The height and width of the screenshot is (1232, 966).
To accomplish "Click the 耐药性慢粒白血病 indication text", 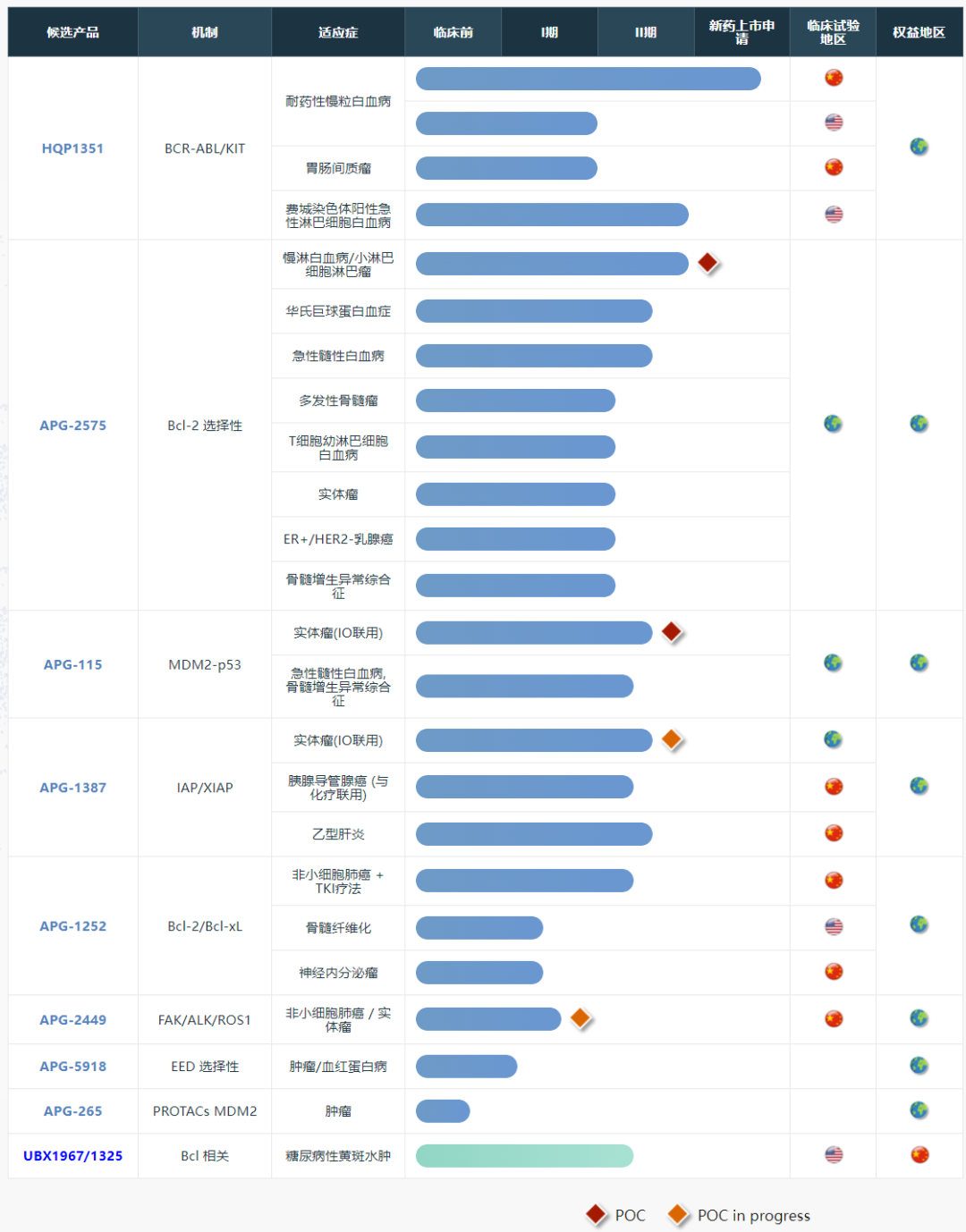I will 338,101.
